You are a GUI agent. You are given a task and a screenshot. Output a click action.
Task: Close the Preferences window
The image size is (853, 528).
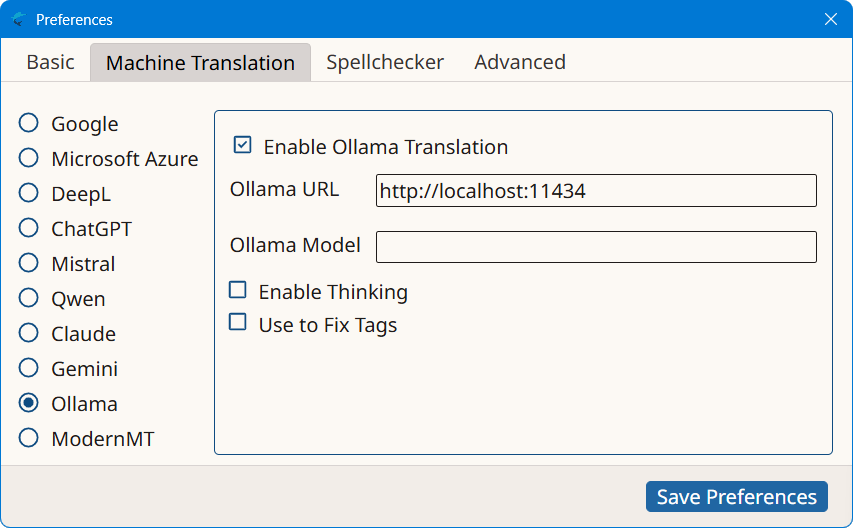[831, 19]
